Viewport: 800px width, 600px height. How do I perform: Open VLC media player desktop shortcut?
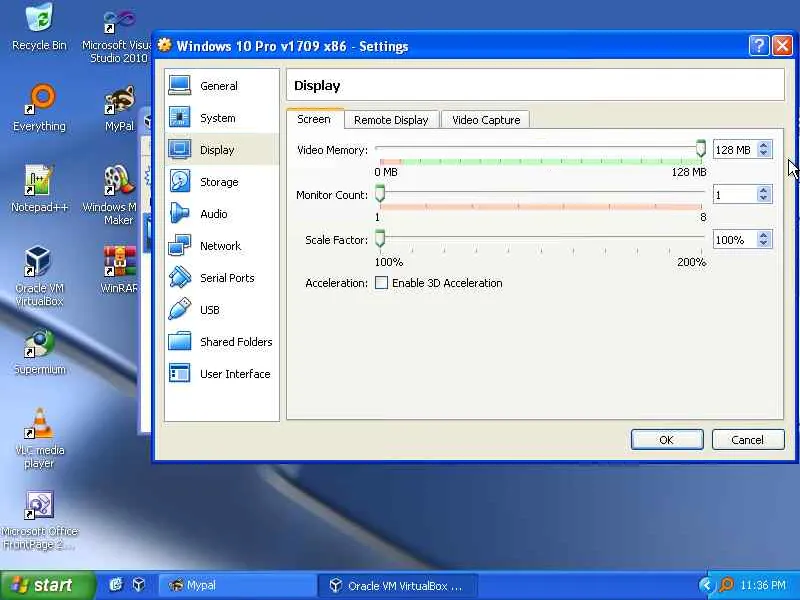point(38,423)
